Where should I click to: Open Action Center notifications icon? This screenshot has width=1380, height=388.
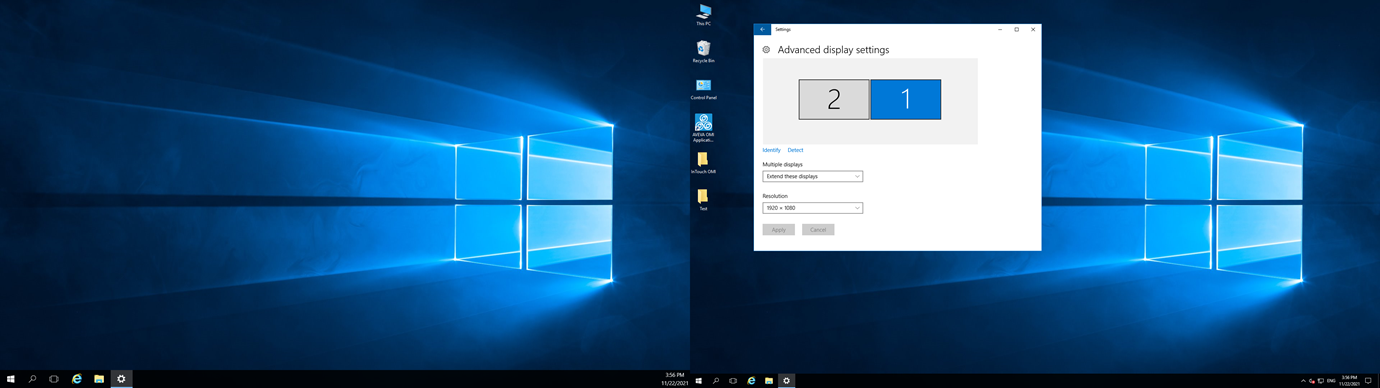click(x=1368, y=381)
